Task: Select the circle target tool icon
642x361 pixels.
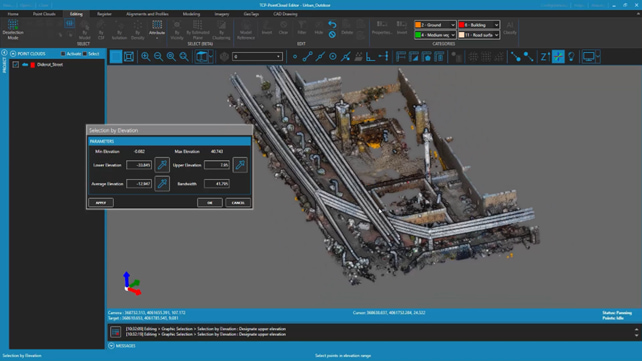Action: 333,56
